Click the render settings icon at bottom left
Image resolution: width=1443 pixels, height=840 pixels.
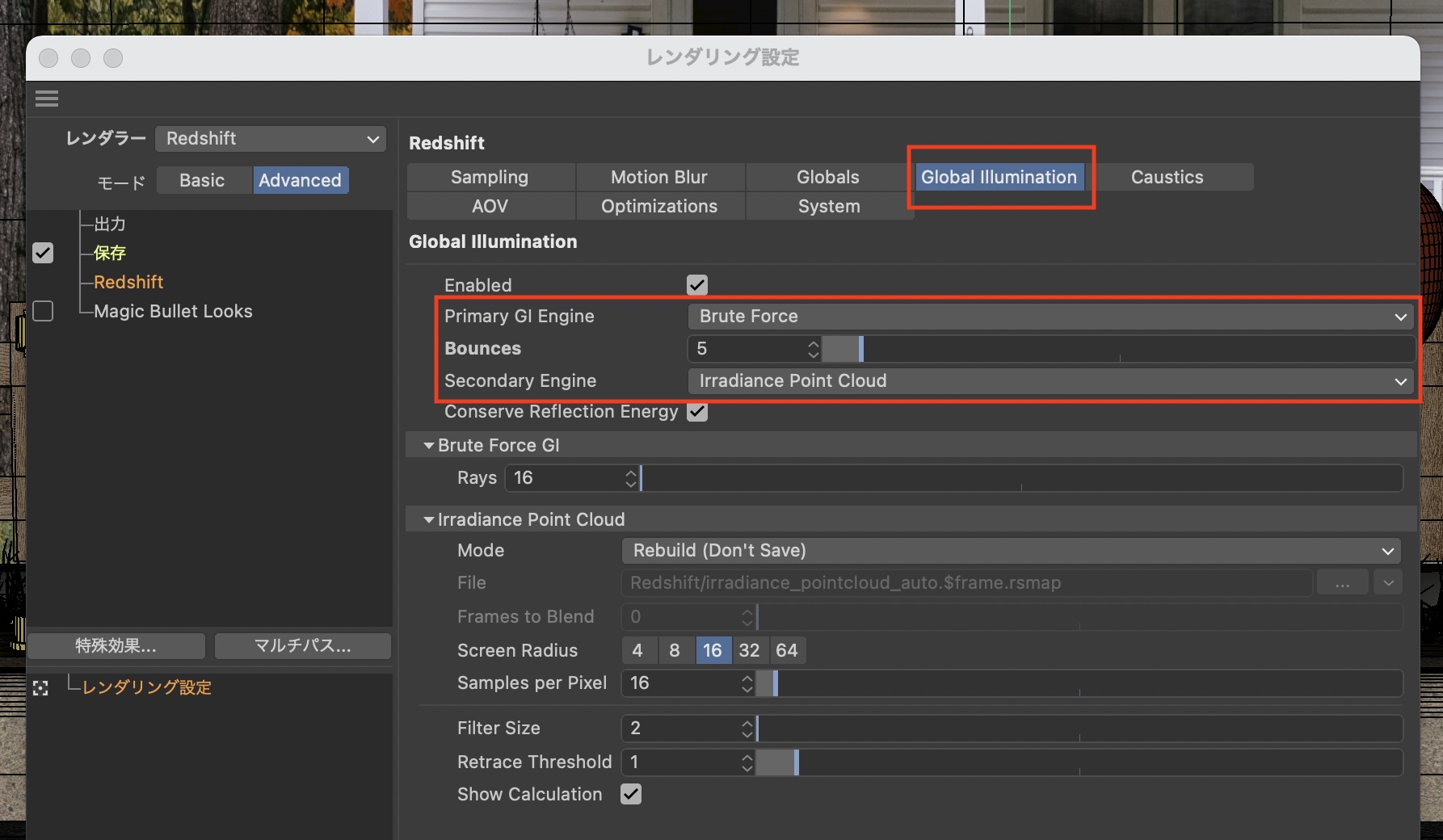tap(40, 688)
